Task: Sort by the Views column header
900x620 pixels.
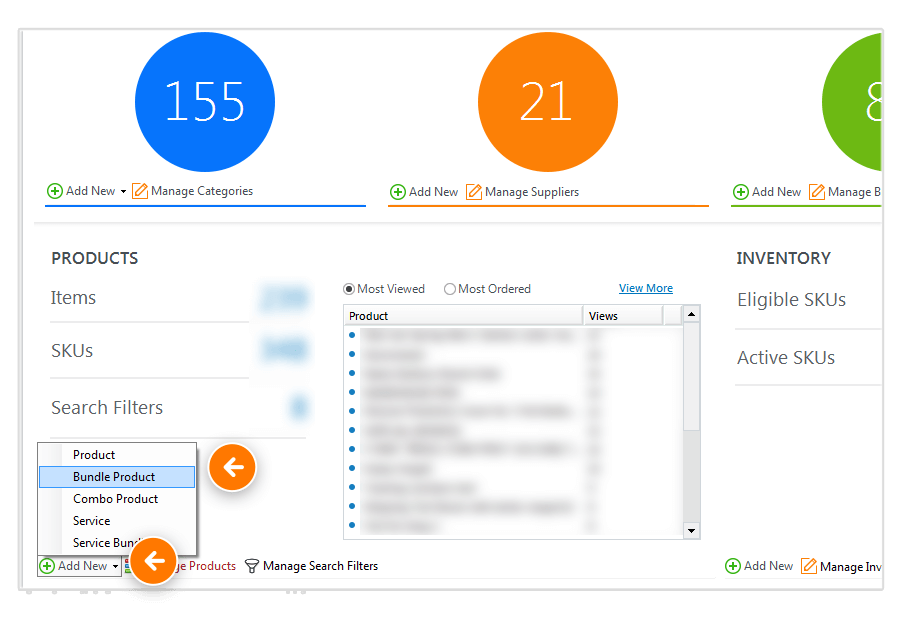Action: (x=623, y=316)
